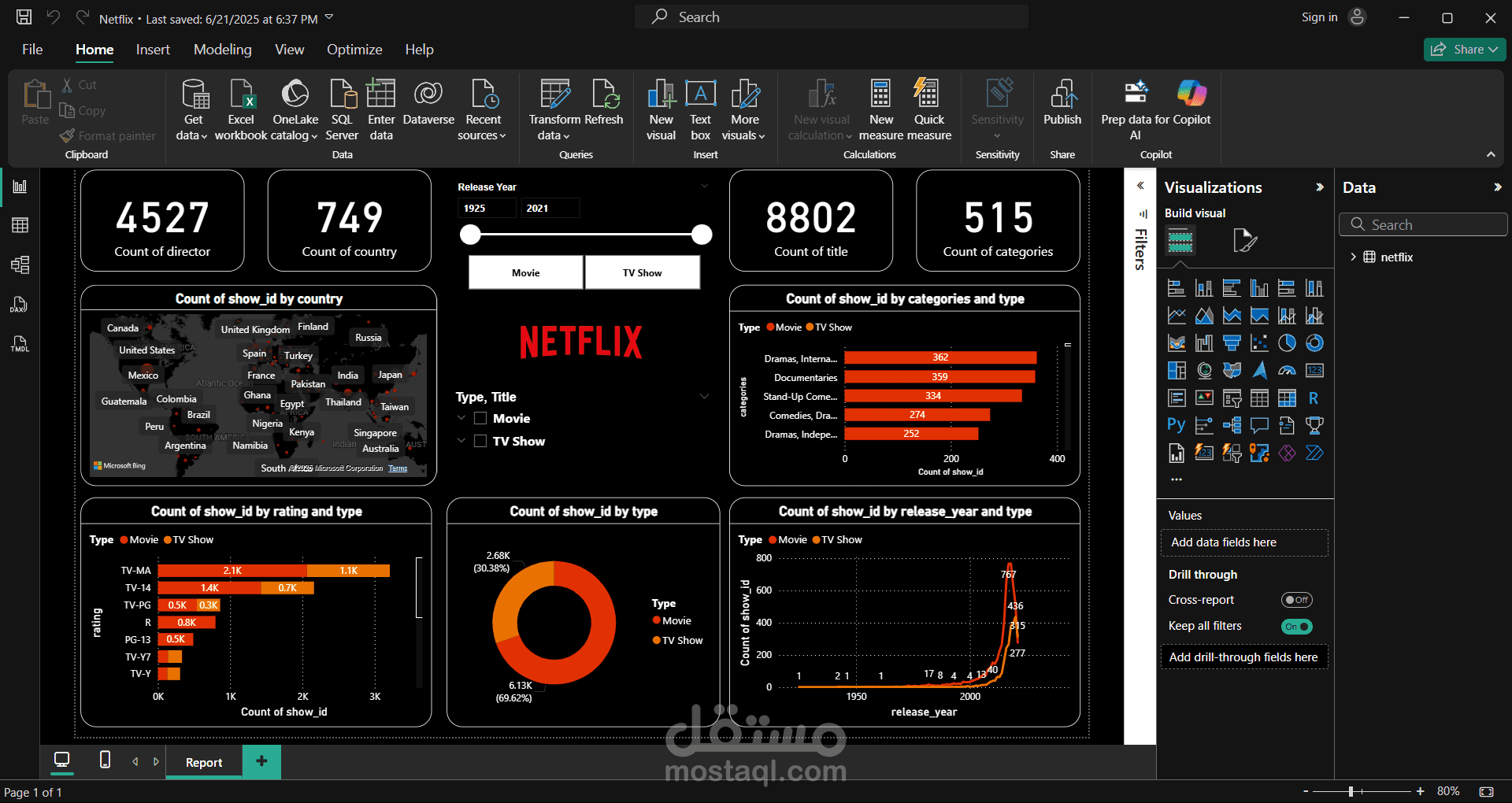Open Table view in left sidebar
This screenshot has height=803, width=1512.
(x=20, y=225)
